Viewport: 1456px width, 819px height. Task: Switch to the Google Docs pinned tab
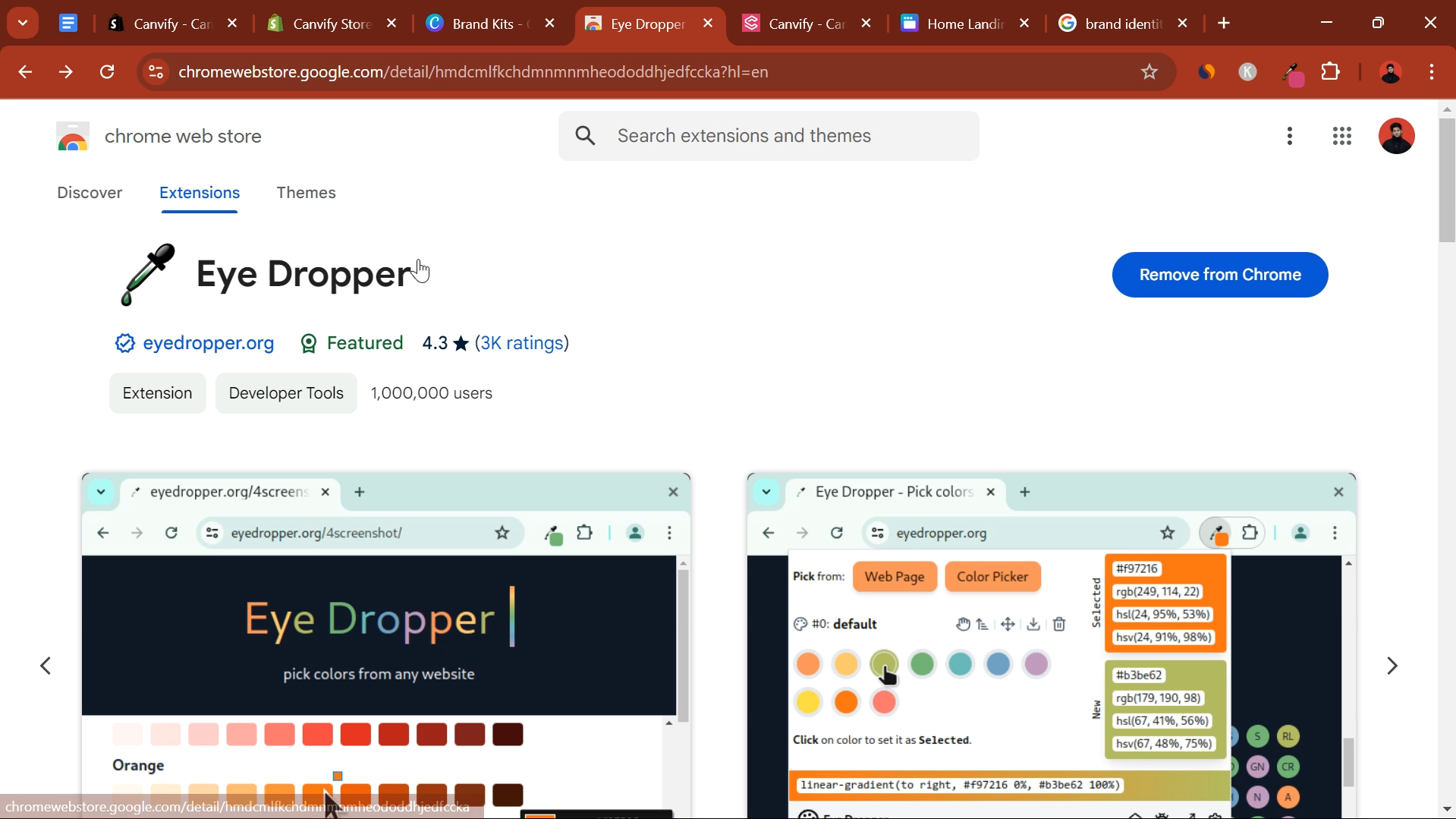[x=68, y=24]
